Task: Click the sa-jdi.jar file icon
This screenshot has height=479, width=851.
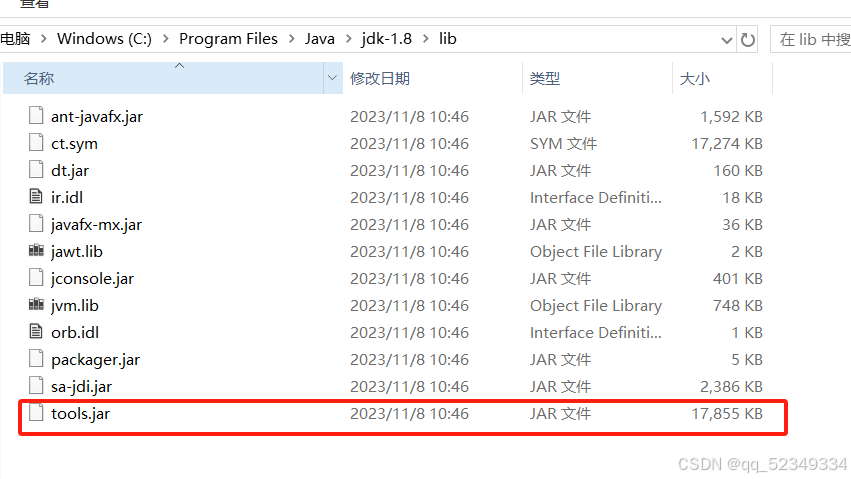Action: coord(36,386)
